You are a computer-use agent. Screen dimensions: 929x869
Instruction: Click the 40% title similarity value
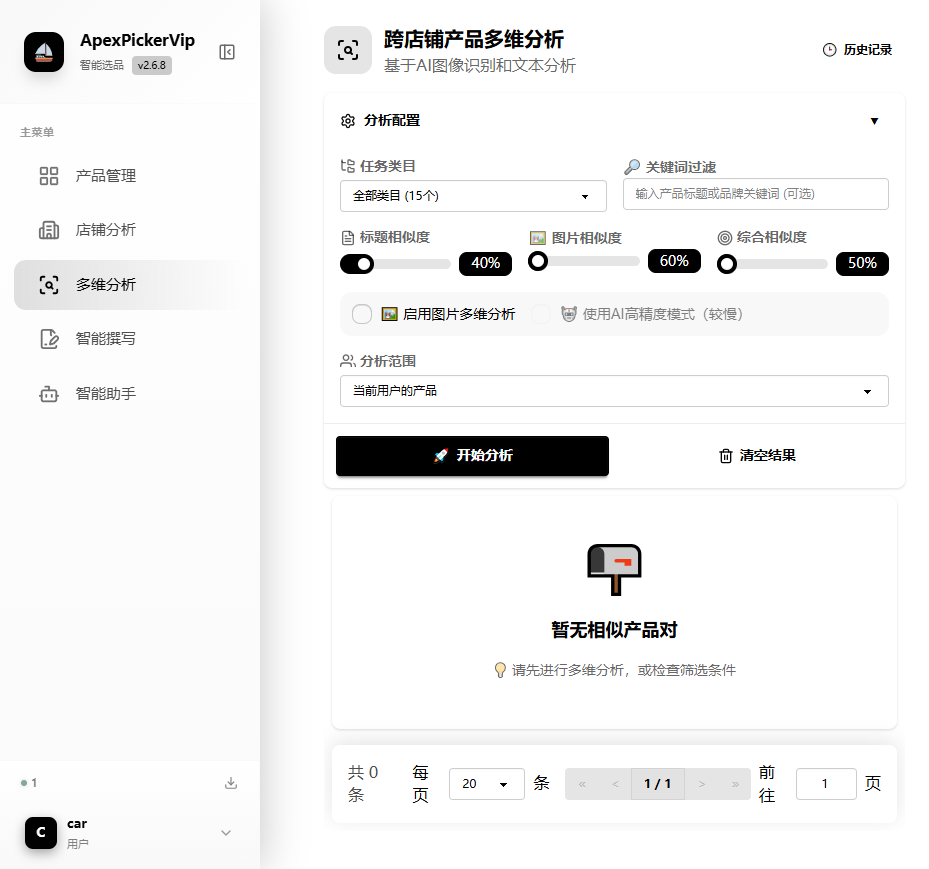(x=485, y=263)
